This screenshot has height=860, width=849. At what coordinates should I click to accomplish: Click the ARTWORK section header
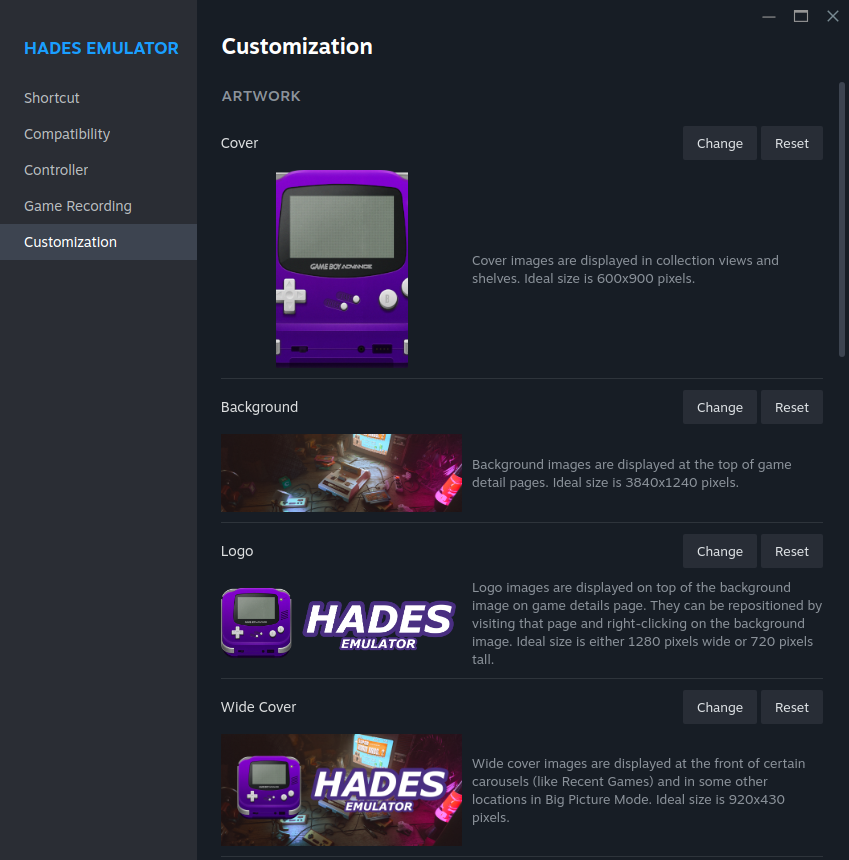261,96
